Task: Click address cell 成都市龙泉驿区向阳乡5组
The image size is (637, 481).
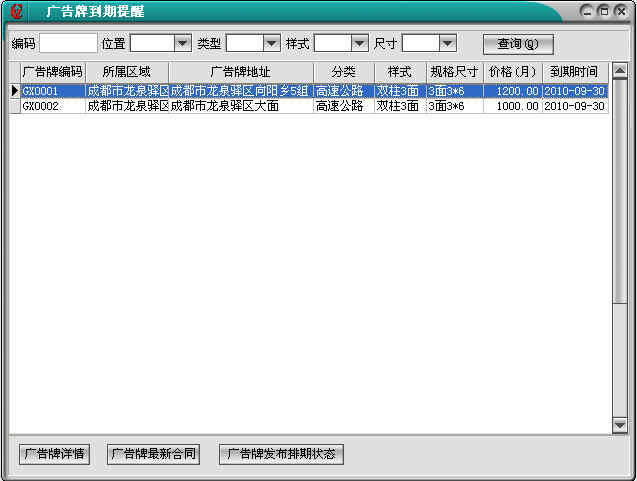Action: (x=241, y=91)
